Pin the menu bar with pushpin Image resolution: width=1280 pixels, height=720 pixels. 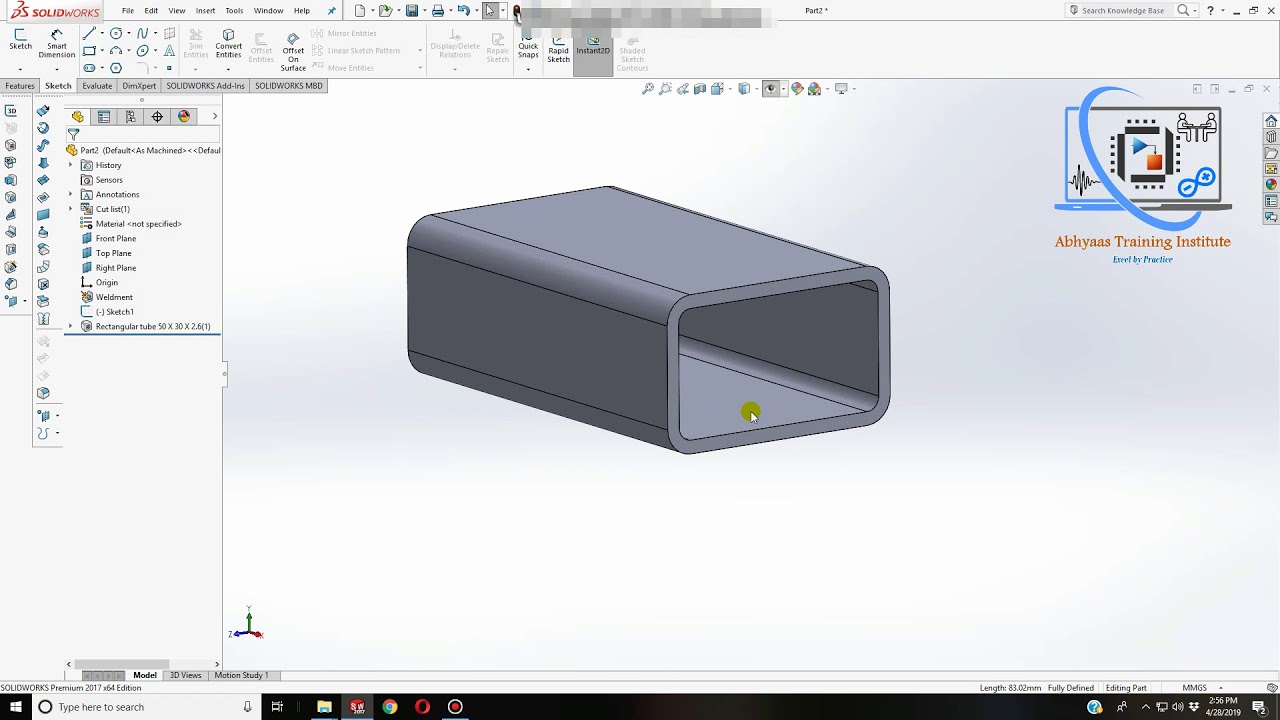332,11
